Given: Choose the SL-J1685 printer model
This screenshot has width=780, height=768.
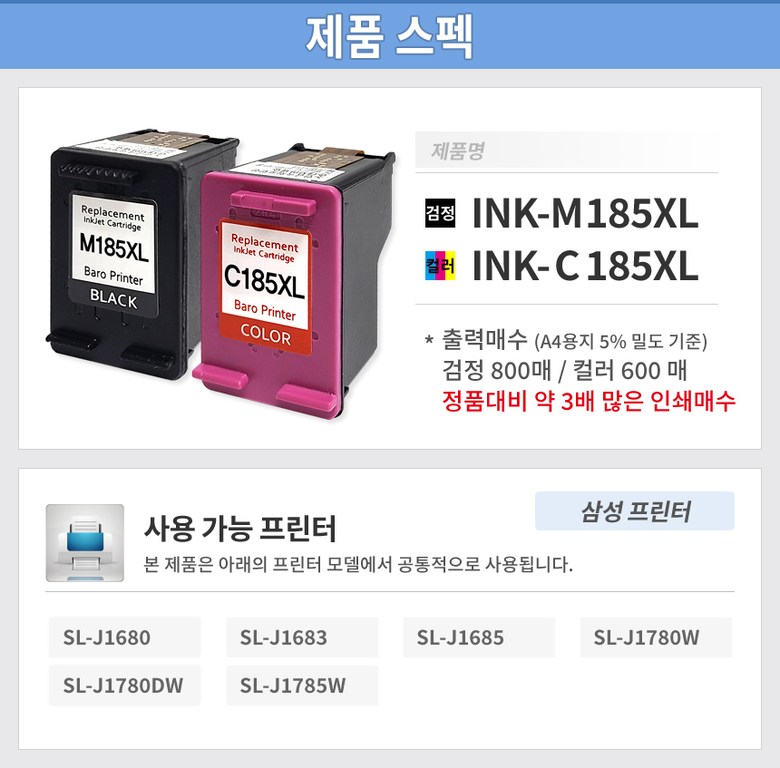Looking at the screenshot, I should (479, 637).
